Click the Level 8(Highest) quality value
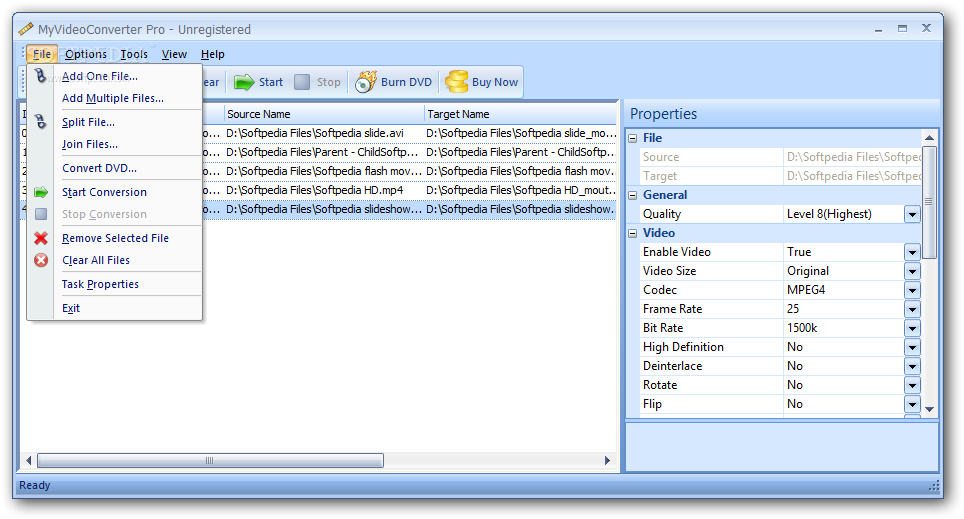 pos(829,214)
